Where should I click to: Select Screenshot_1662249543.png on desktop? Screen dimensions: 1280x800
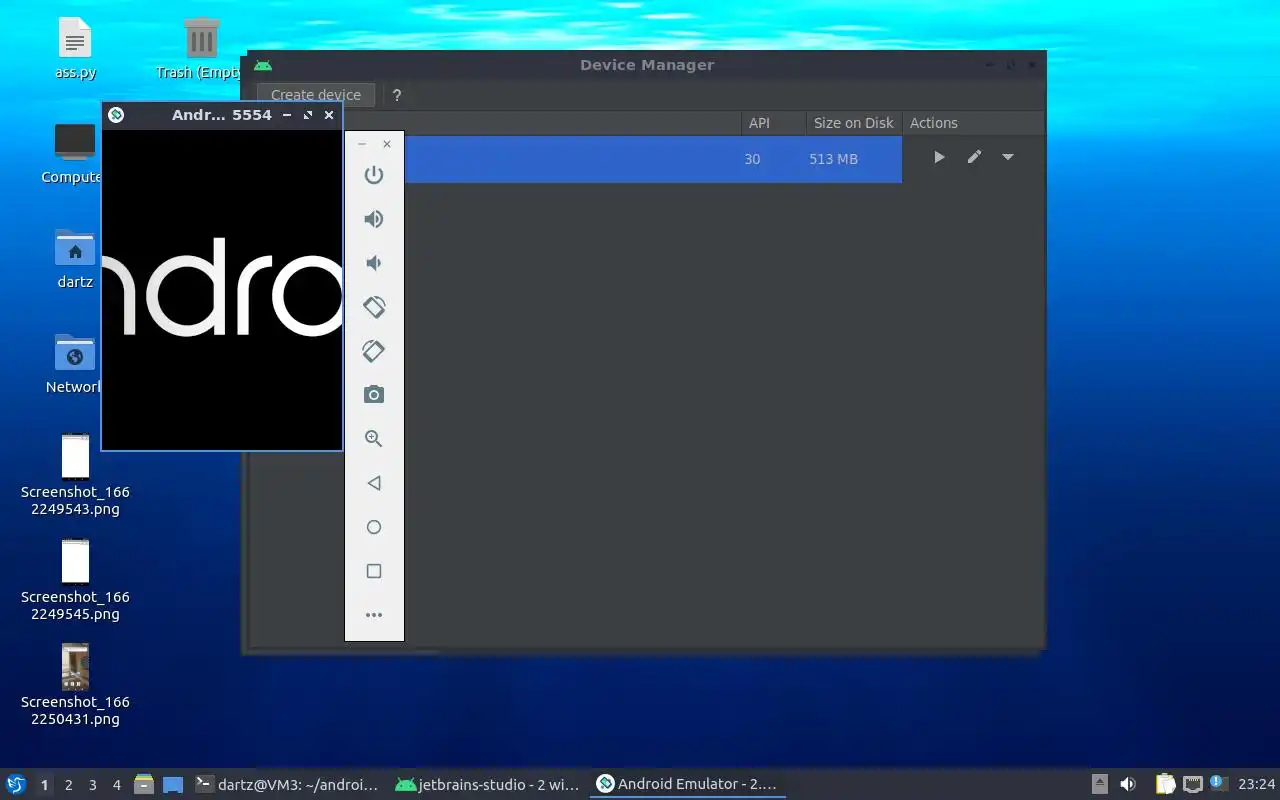pos(75,475)
